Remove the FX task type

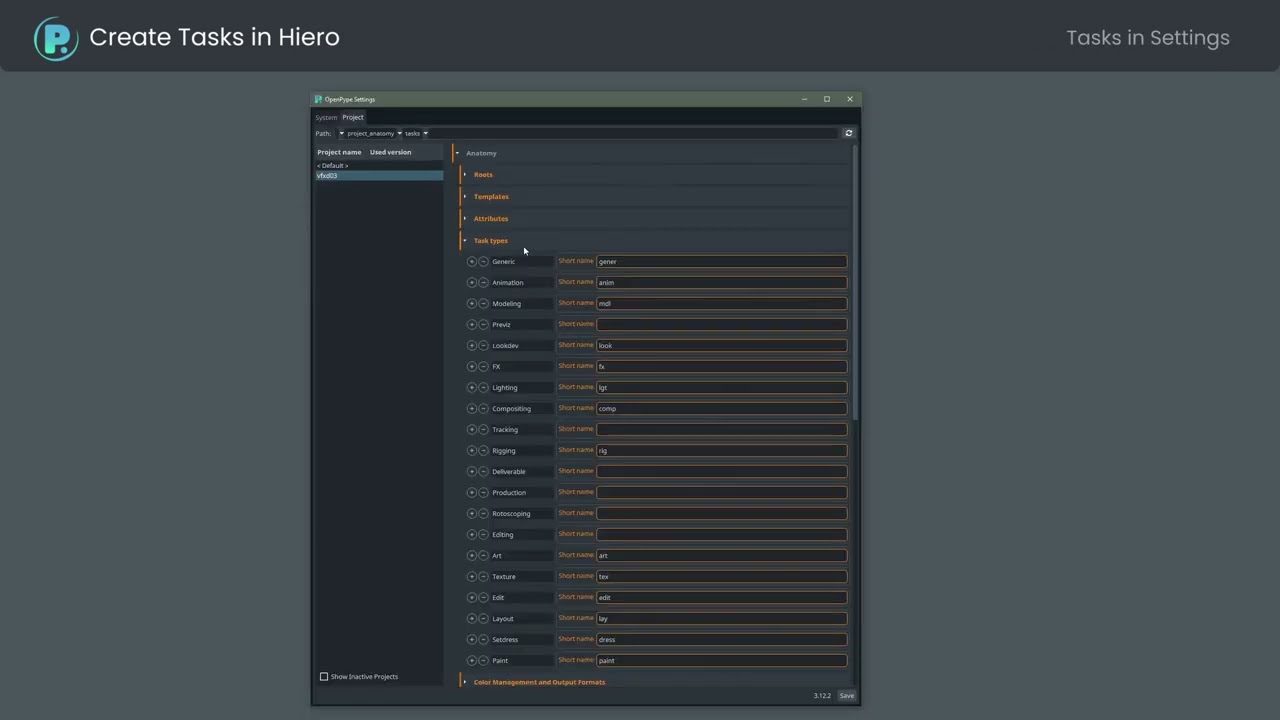tap(483, 366)
